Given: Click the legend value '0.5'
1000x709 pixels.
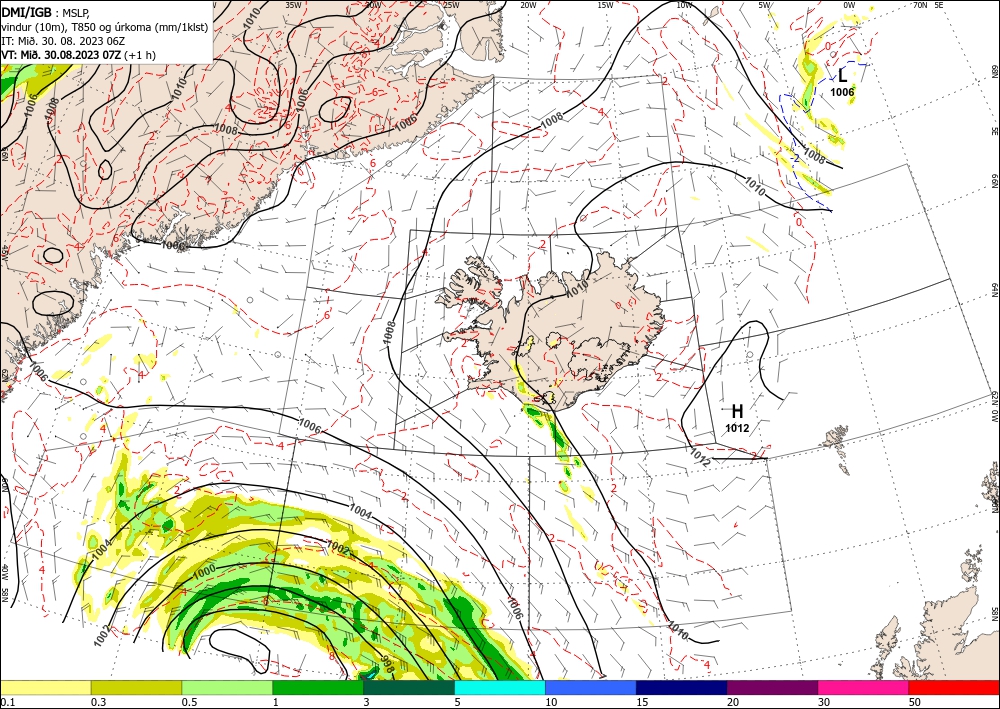Looking at the screenshot, I should point(189,702).
